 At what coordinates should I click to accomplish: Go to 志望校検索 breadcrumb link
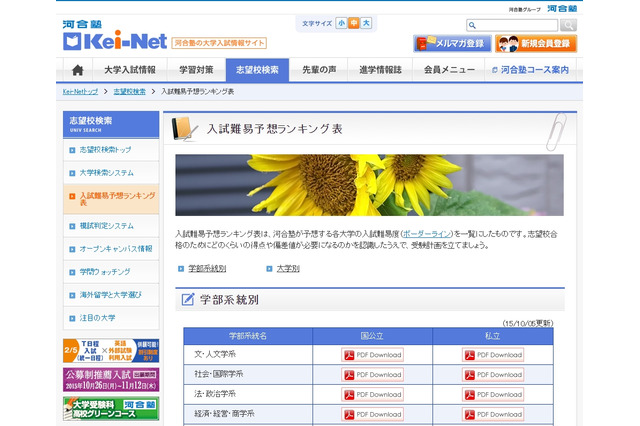(129, 92)
